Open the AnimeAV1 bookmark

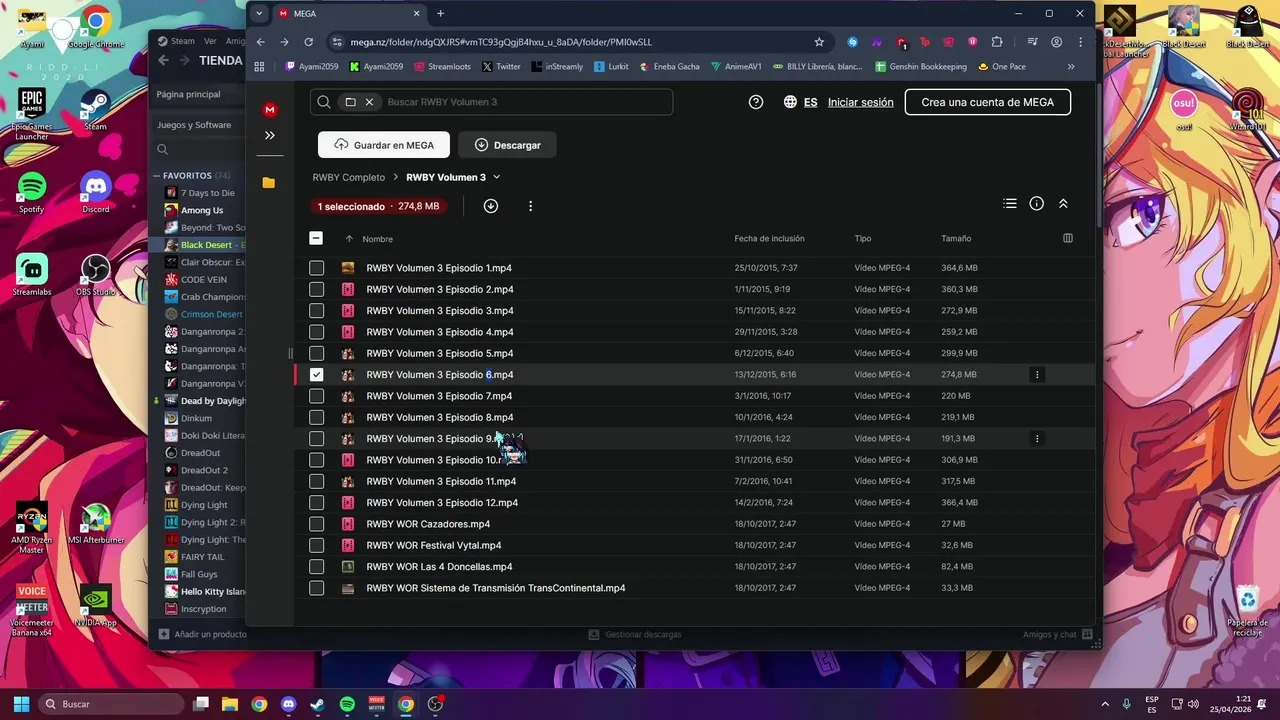736,67
